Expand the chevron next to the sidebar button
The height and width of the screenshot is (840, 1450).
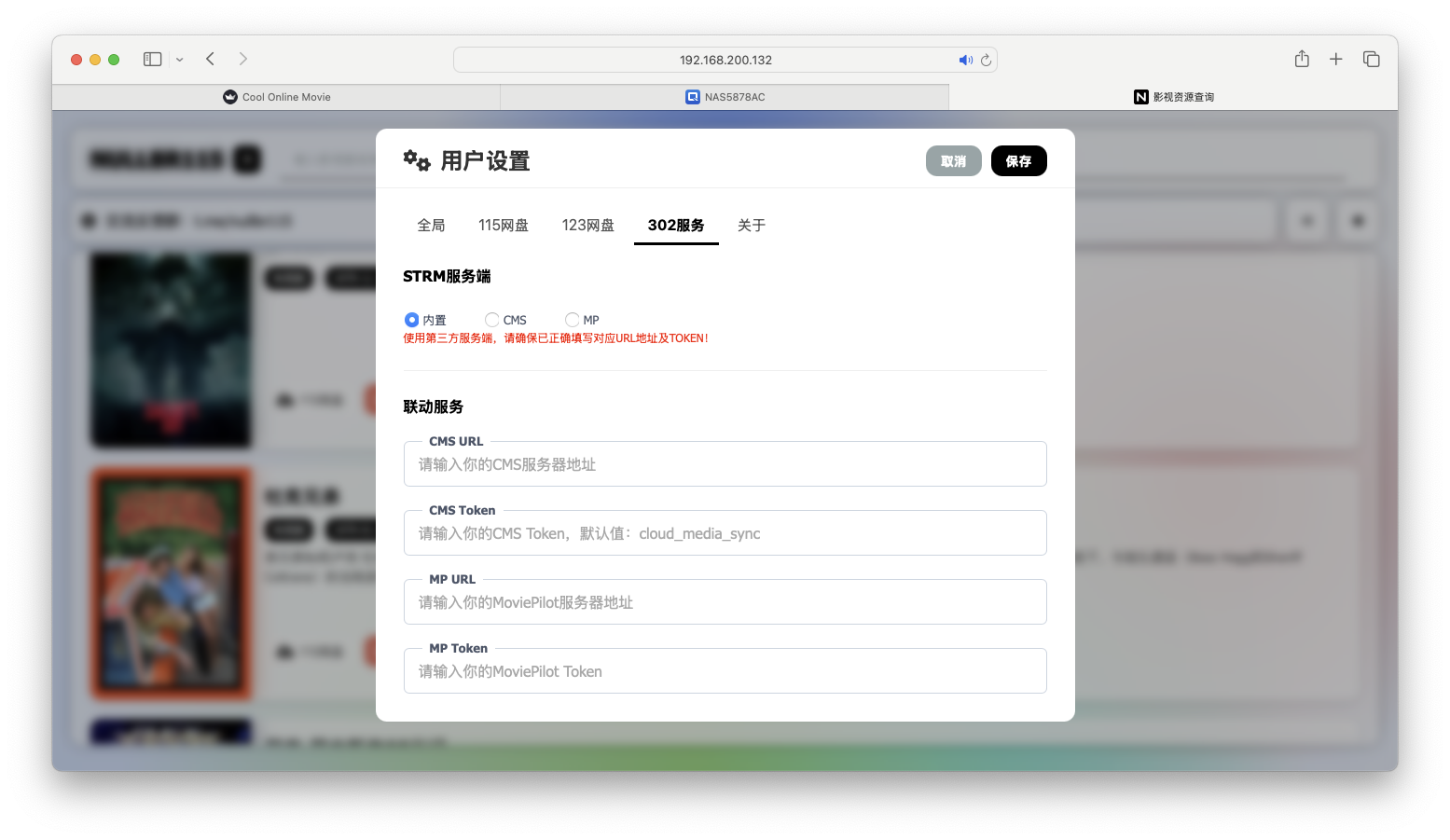click(x=179, y=59)
